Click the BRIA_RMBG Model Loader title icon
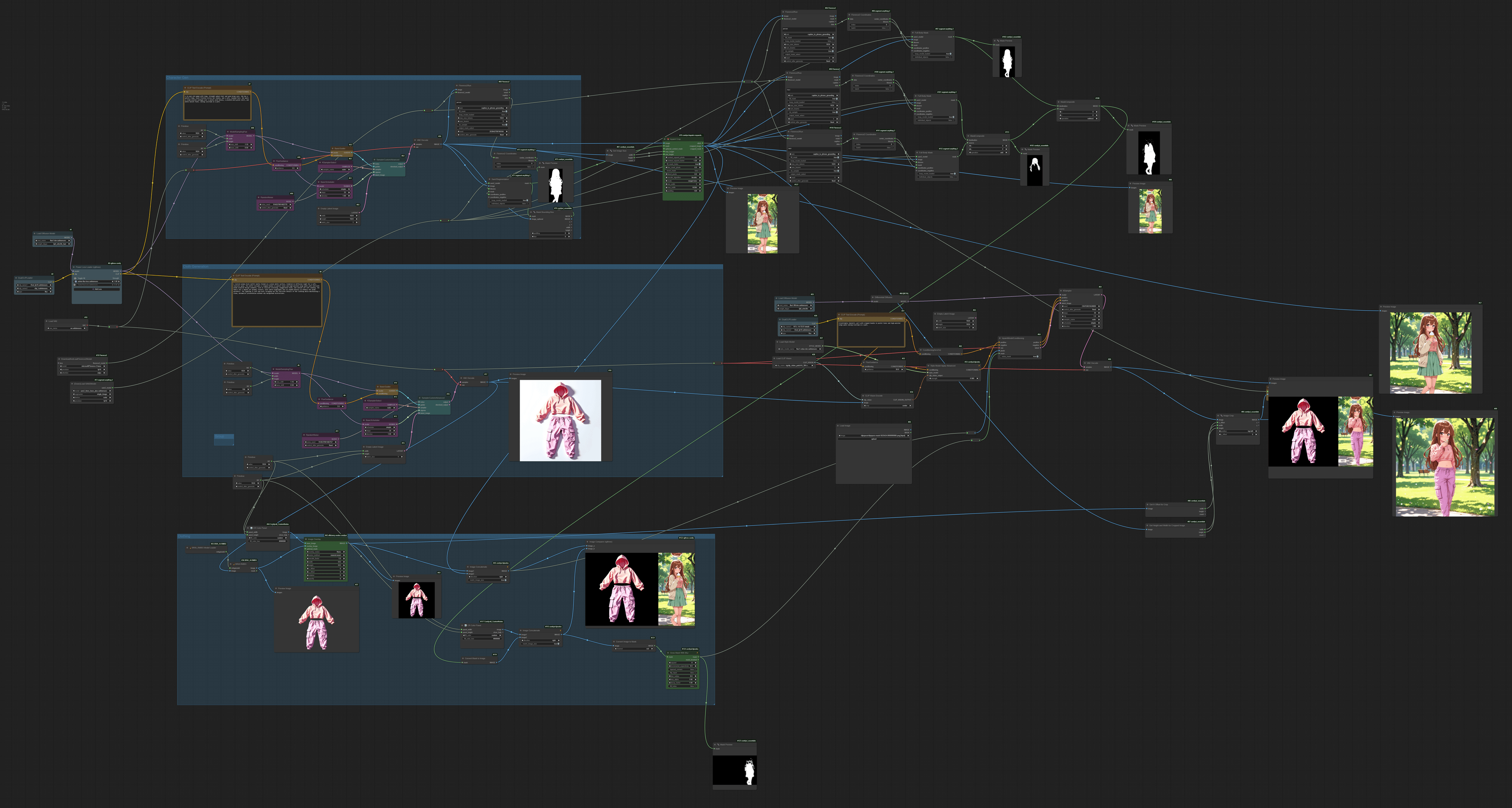This screenshot has height=808, width=1512. pyautogui.click(x=191, y=548)
